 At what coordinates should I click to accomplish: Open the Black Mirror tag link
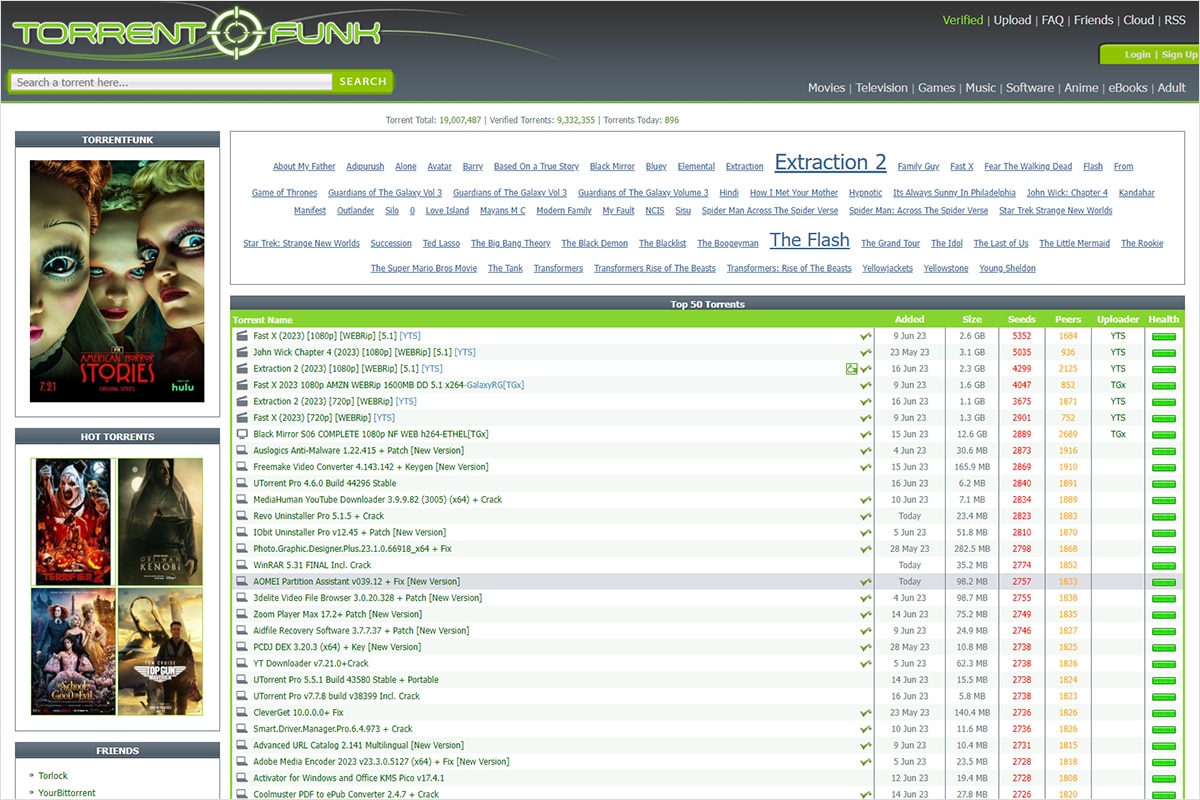tap(612, 167)
